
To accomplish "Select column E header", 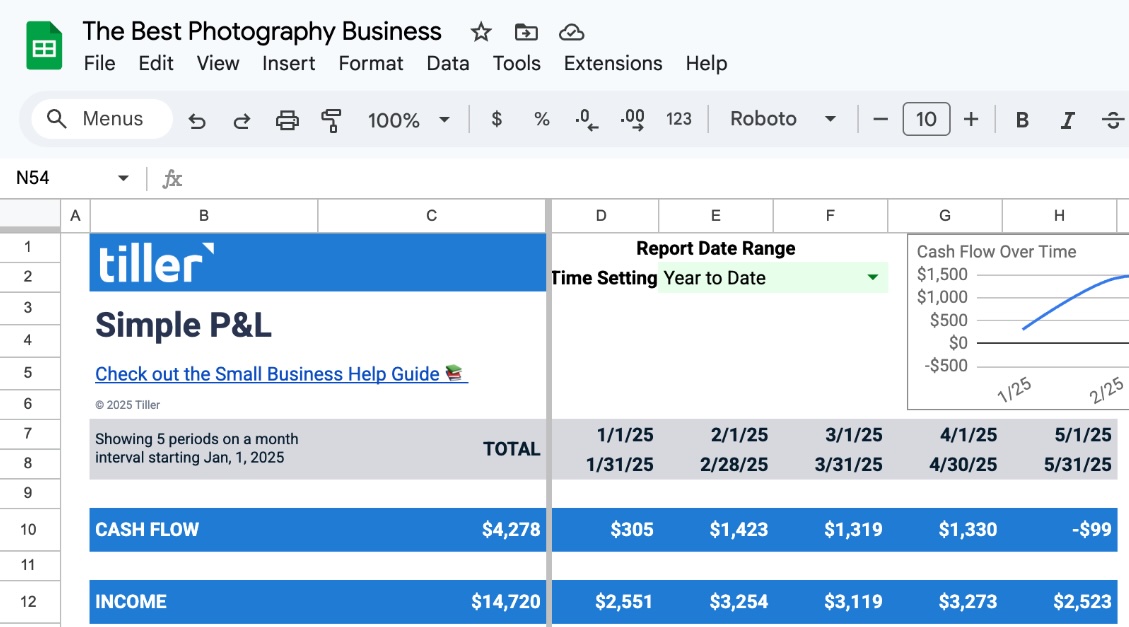I will (716, 215).
